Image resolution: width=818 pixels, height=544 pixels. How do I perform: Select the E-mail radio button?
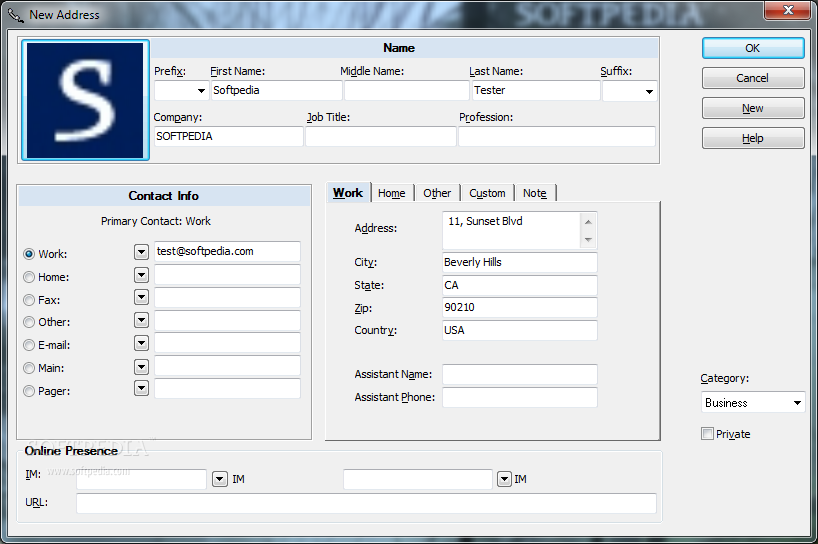click(x=29, y=345)
